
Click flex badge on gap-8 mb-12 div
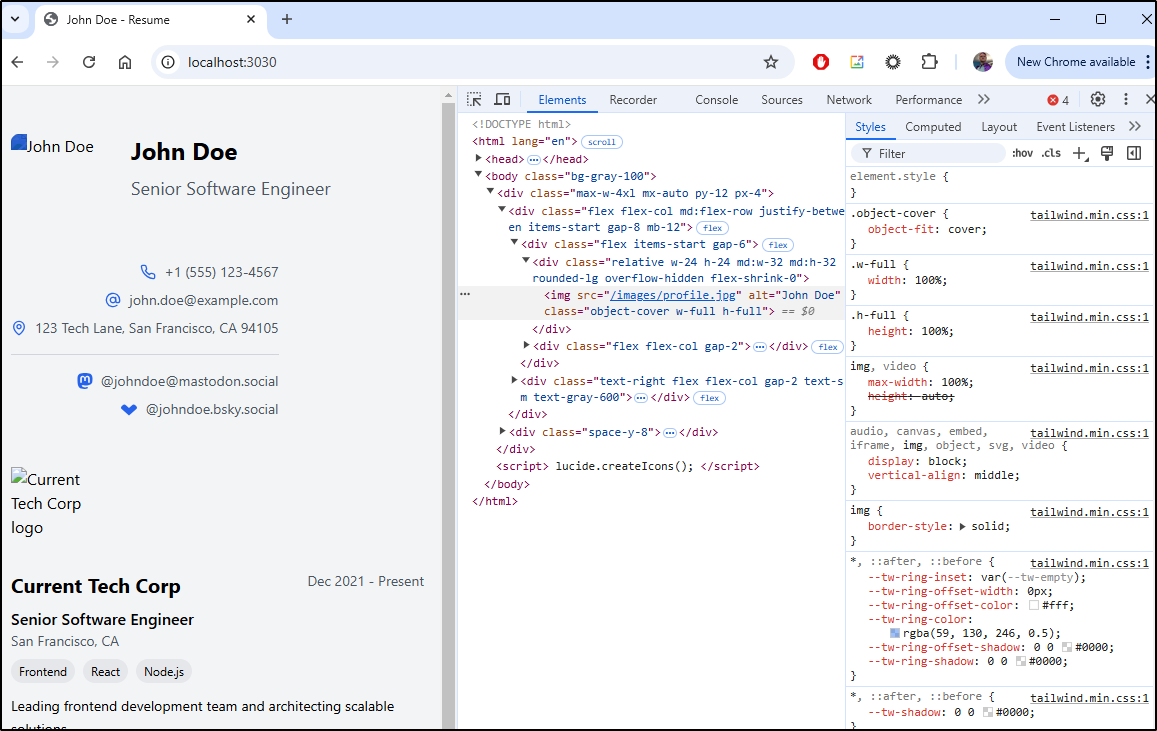point(712,228)
